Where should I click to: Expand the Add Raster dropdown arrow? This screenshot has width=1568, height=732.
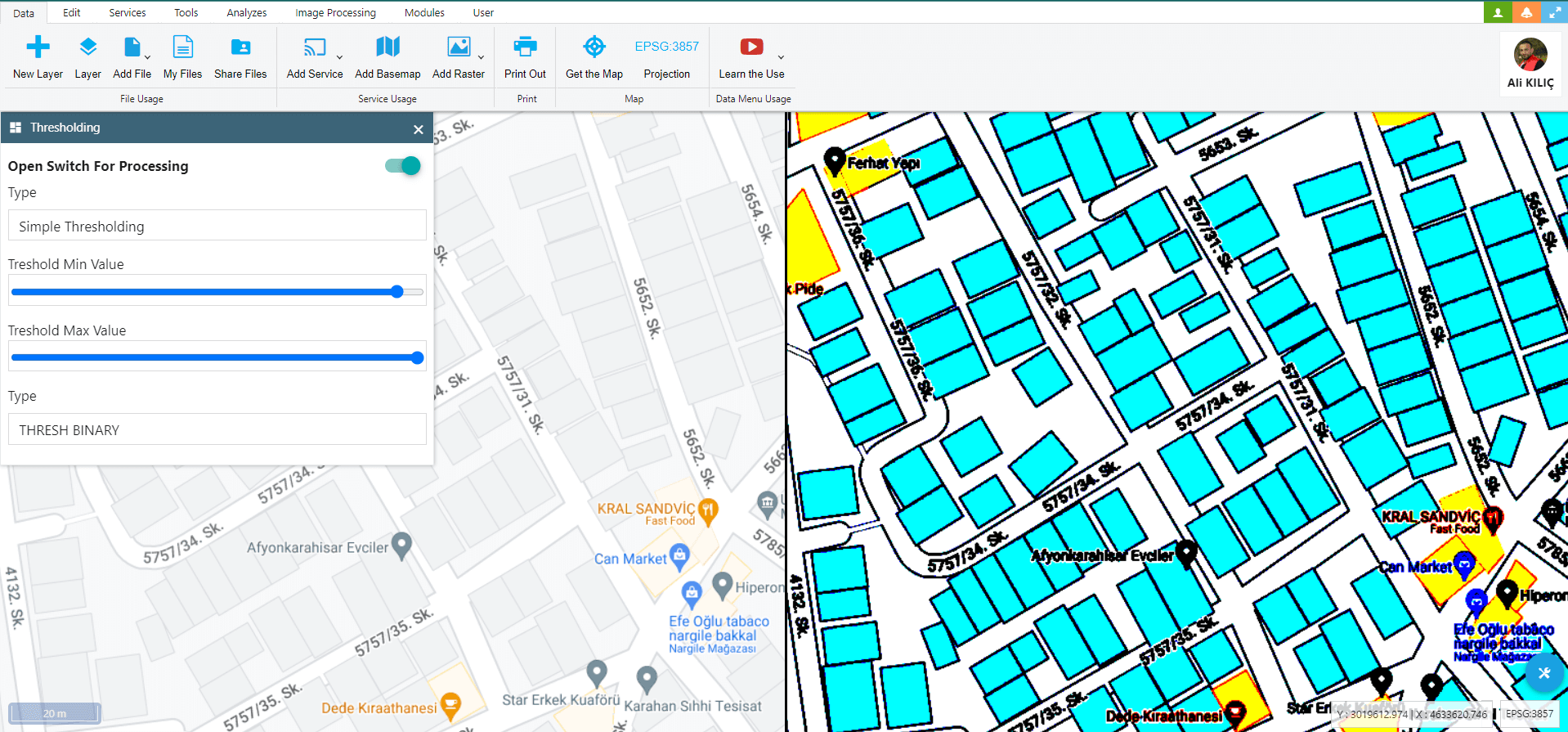481,57
